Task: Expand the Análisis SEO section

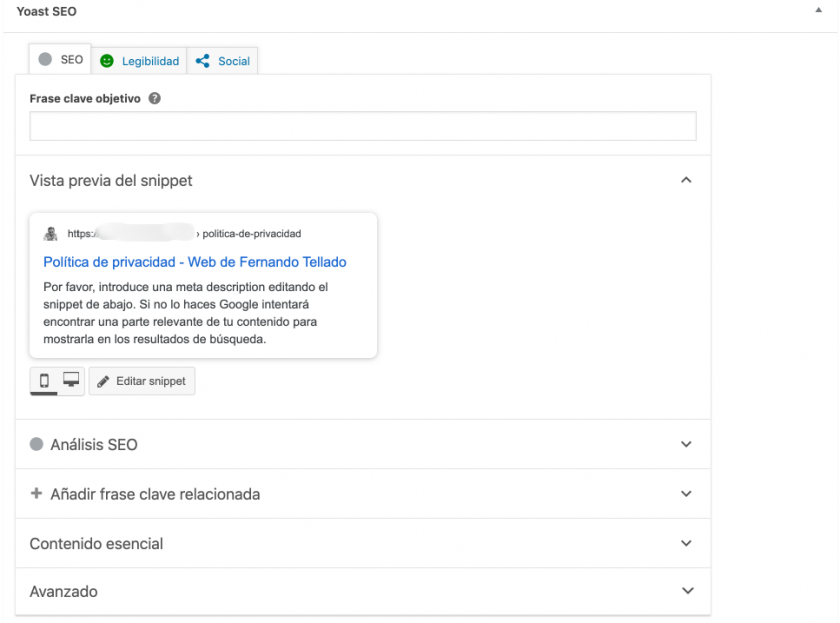Action: tap(686, 444)
